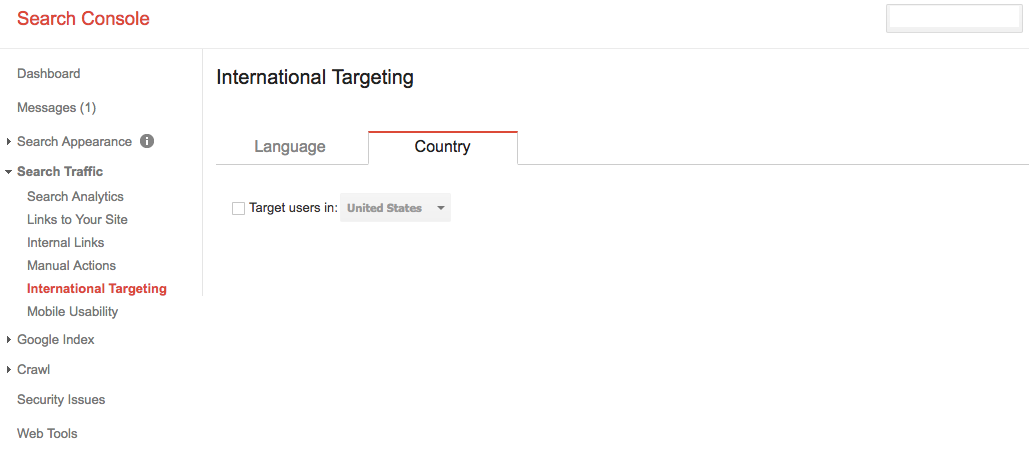Open the United States country dropdown
This screenshot has height=449, width=1029.
click(395, 207)
